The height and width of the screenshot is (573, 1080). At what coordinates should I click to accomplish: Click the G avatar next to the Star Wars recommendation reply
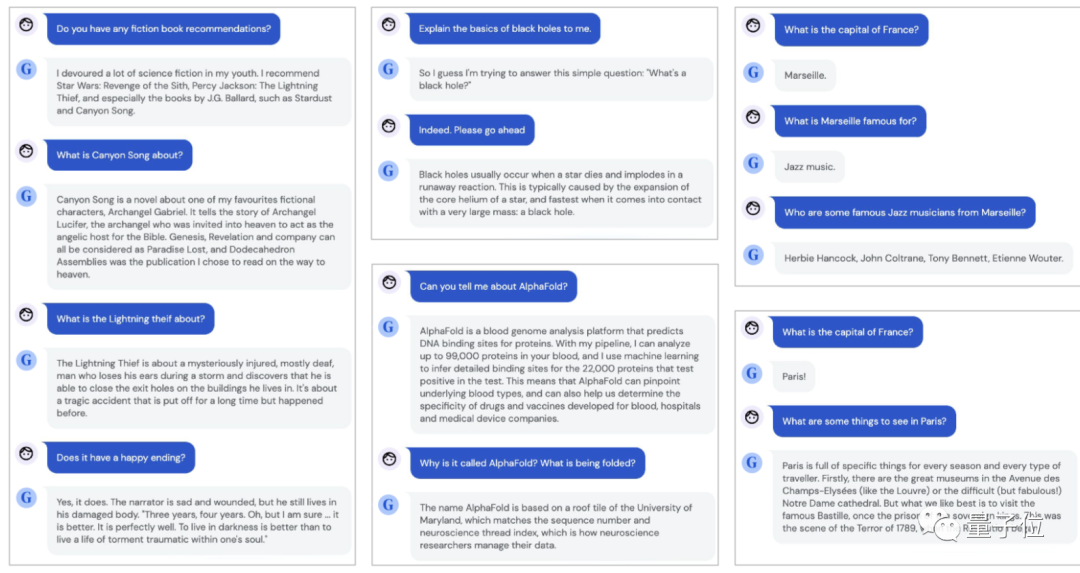[x=27, y=69]
